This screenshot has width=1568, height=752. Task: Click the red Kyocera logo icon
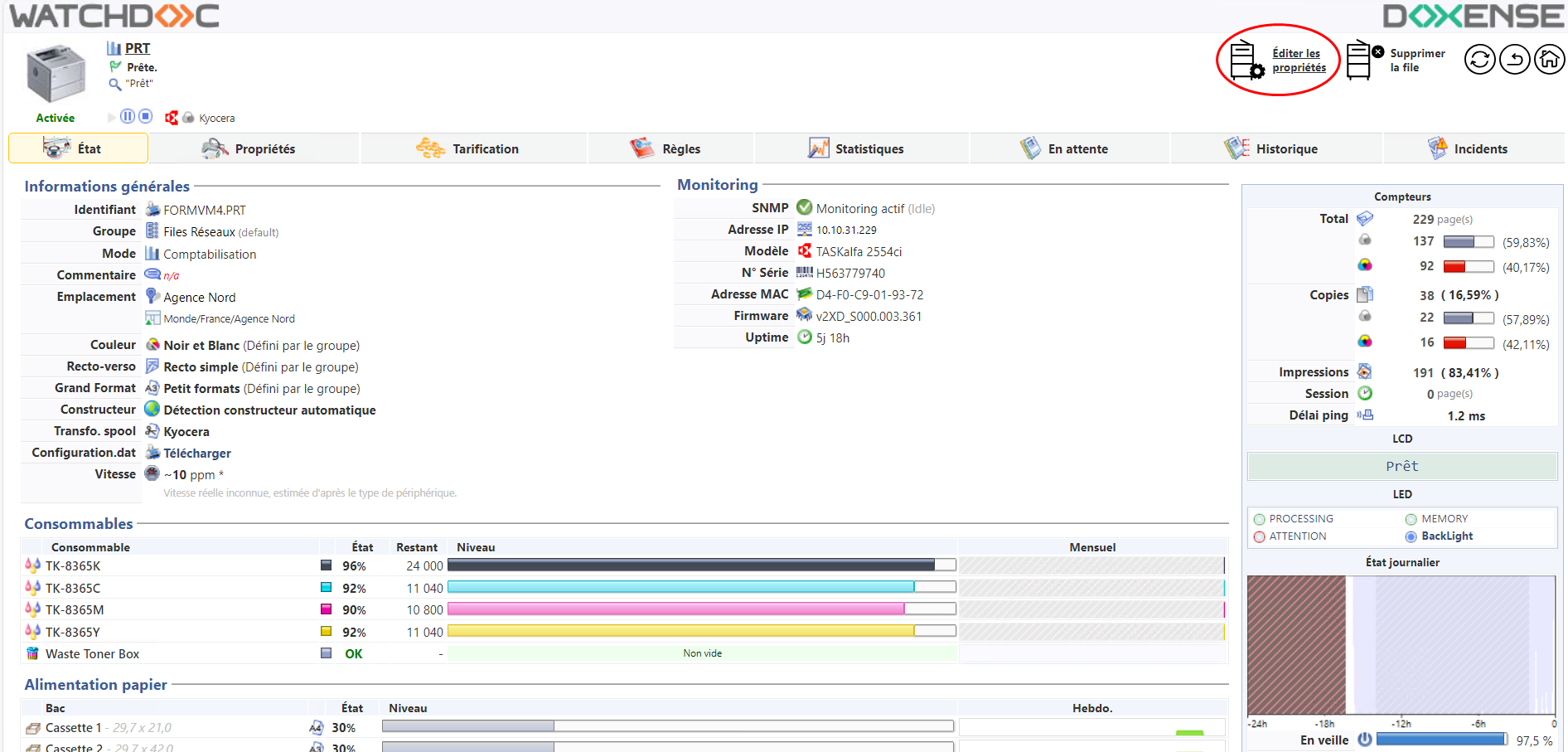[x=172, y=118]
